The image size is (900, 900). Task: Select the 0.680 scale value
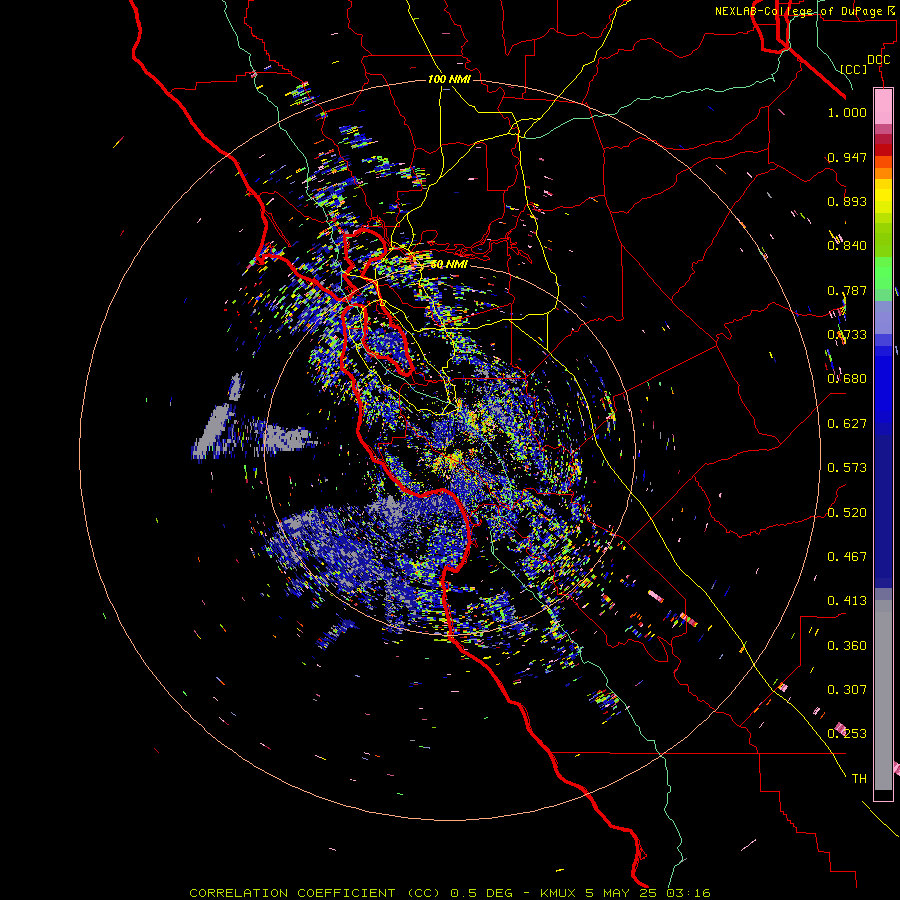[x=847, y=379]
